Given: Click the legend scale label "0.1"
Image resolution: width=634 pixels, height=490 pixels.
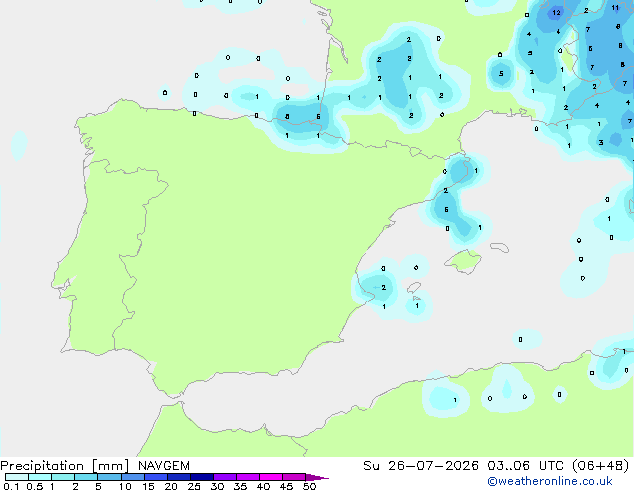Looking at the screenshot, I should [11, 486].
